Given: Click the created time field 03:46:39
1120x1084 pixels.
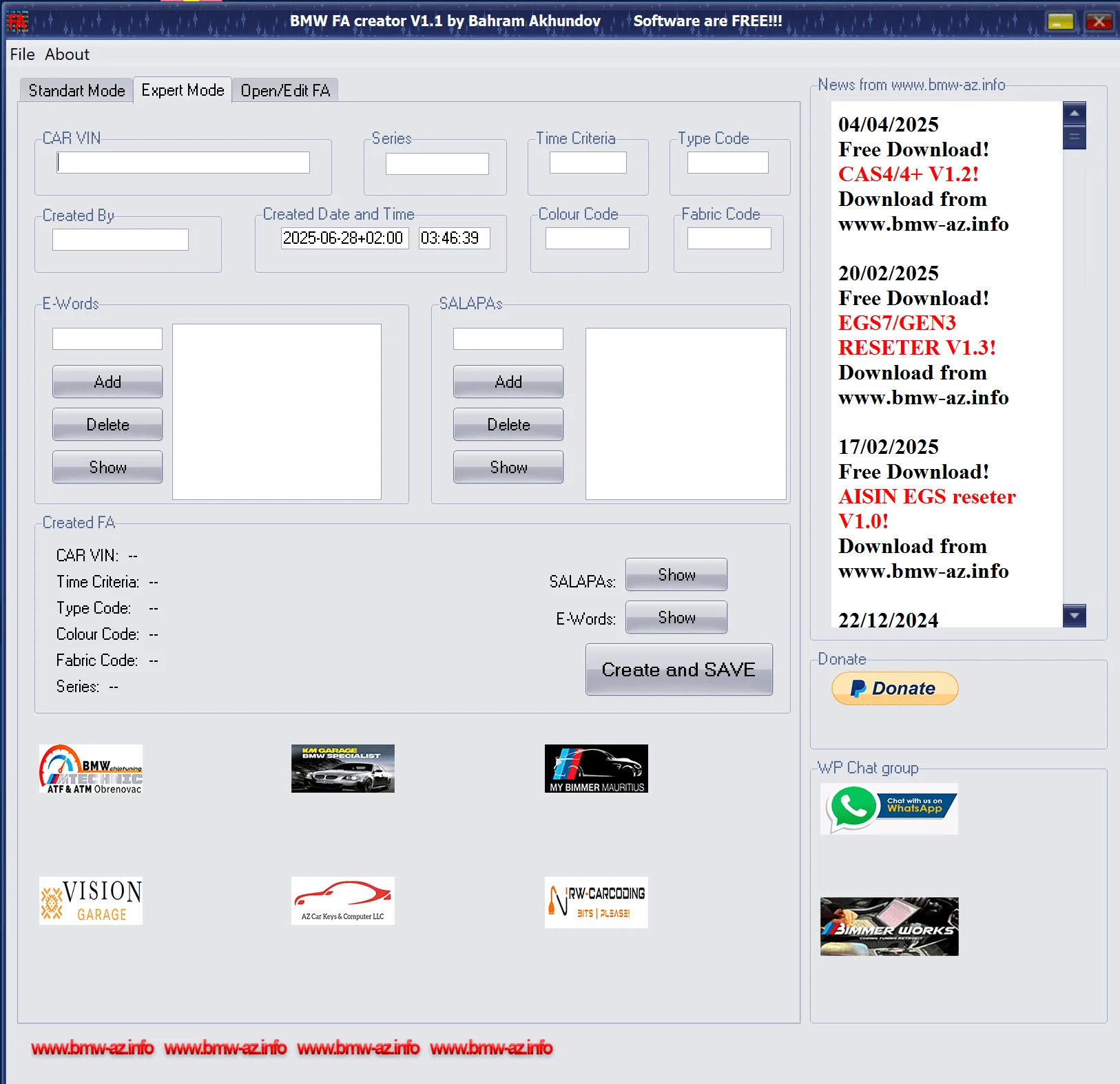Looking at the screenshot, I should click(454, 238).
